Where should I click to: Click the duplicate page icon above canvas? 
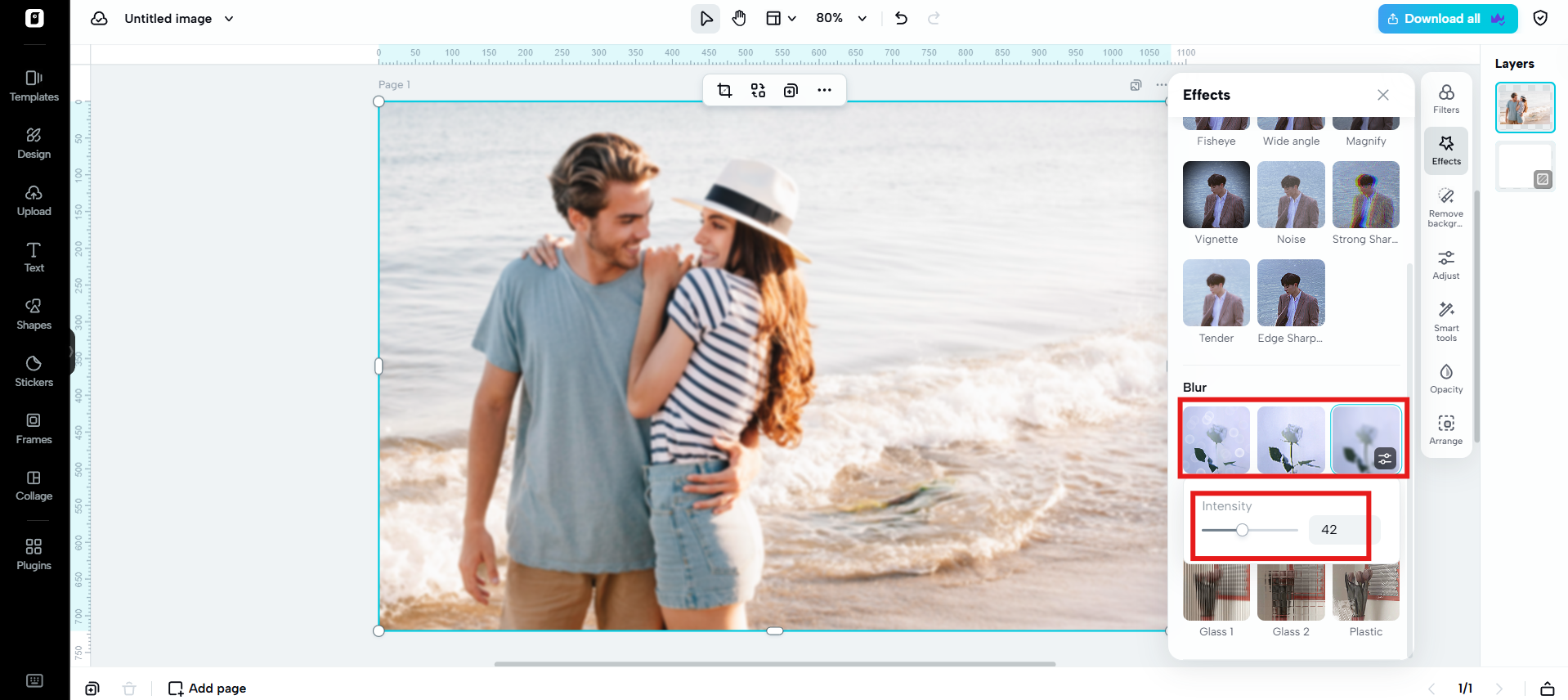click(x=1136, y=85)
